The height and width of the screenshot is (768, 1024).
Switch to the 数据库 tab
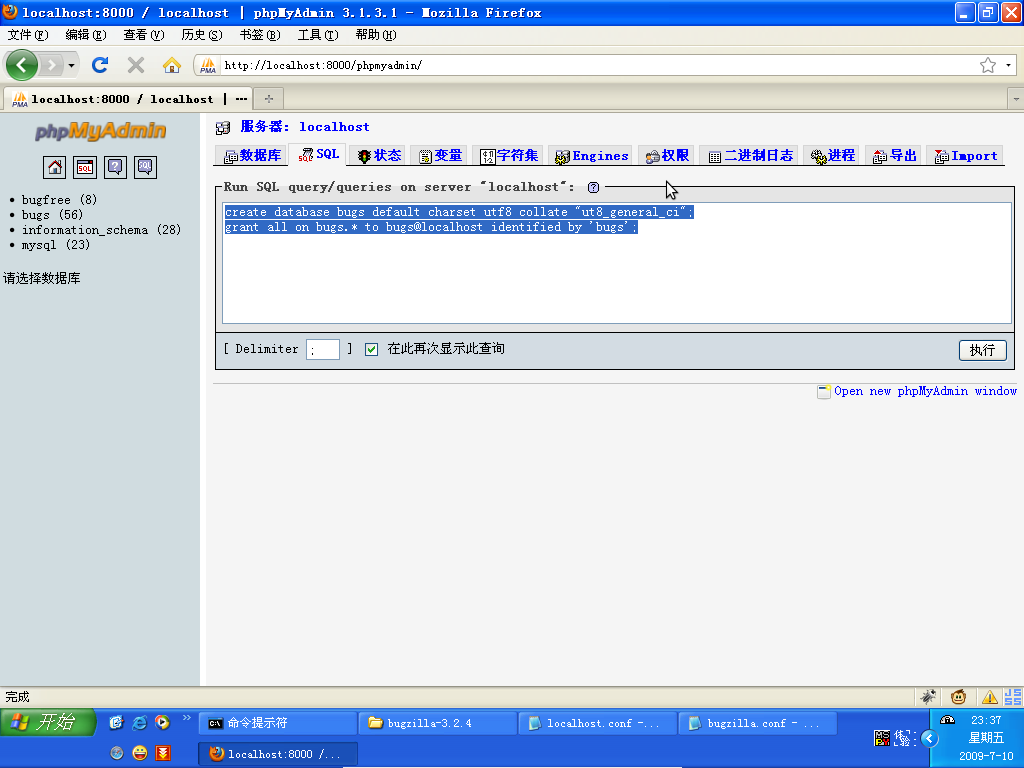[x=252, y=155]
